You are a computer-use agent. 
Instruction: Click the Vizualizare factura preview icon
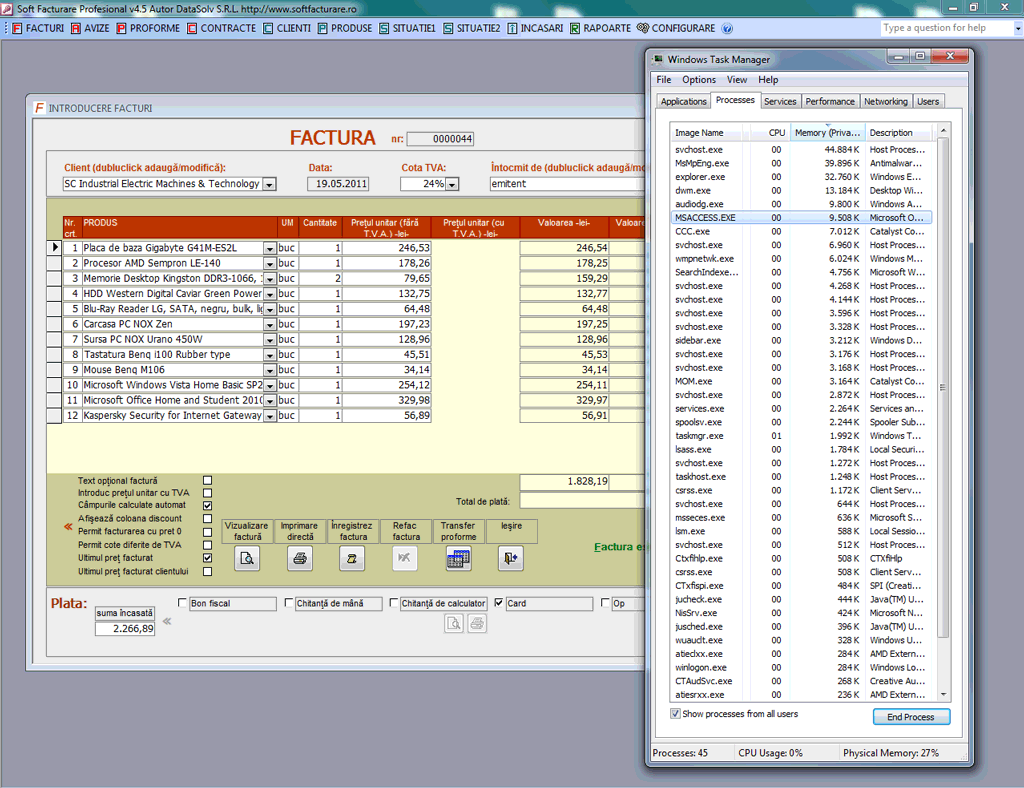[247, 558]
